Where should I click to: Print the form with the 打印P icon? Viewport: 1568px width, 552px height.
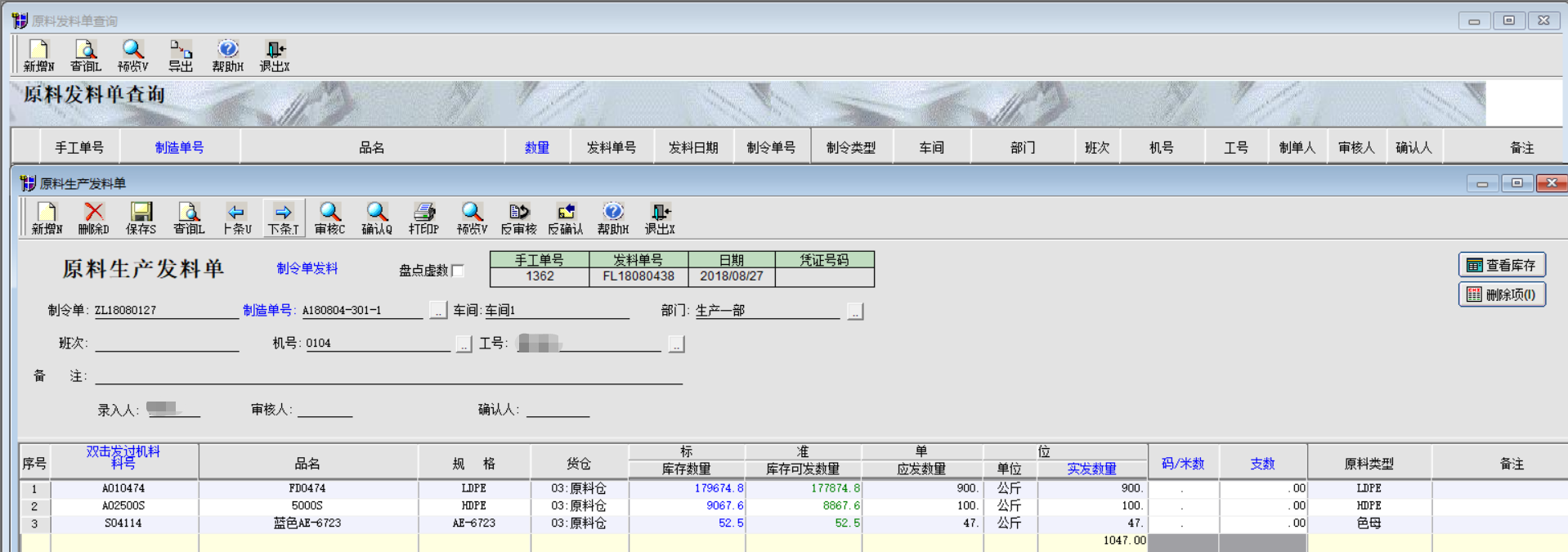(424, 219)
